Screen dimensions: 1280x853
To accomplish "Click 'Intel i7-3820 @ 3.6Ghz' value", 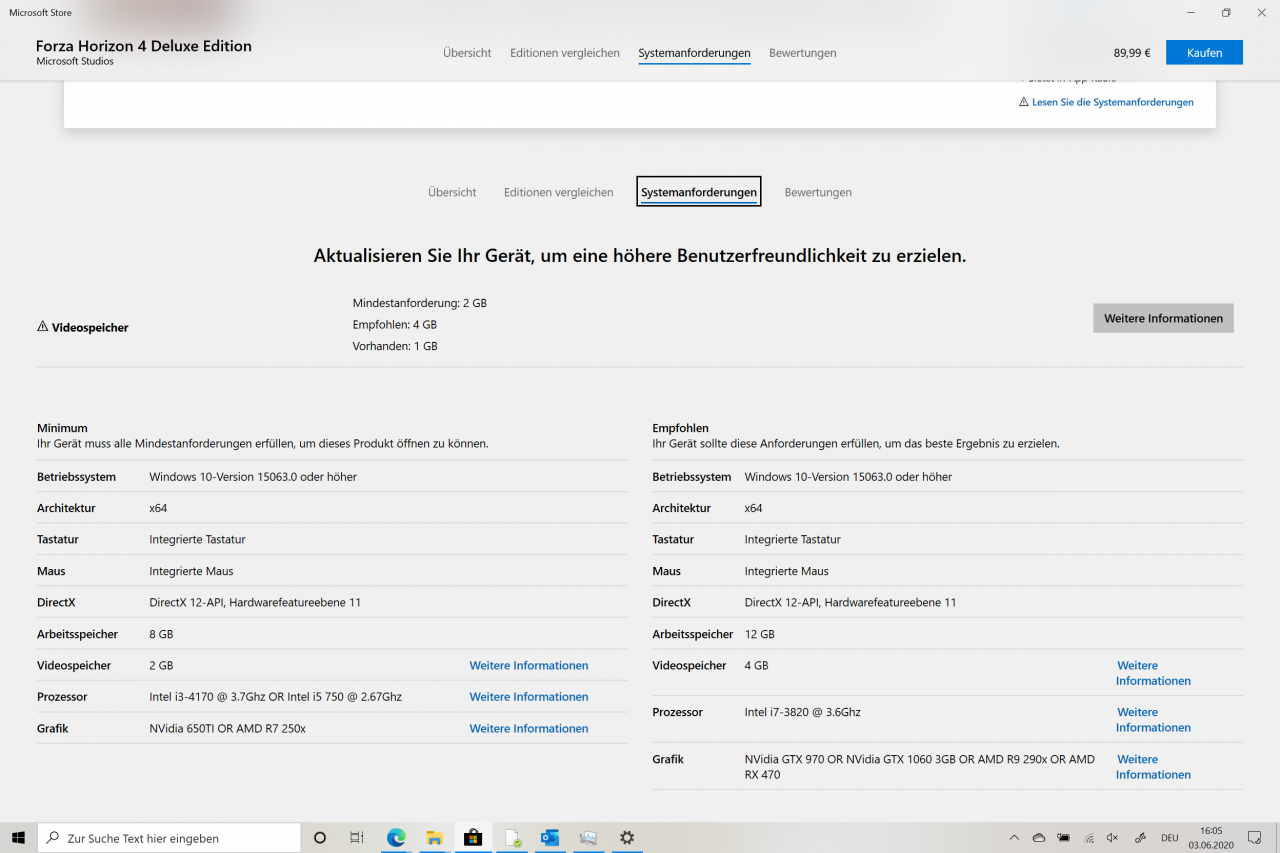I will pyautogui.click(x=803, y=712).
